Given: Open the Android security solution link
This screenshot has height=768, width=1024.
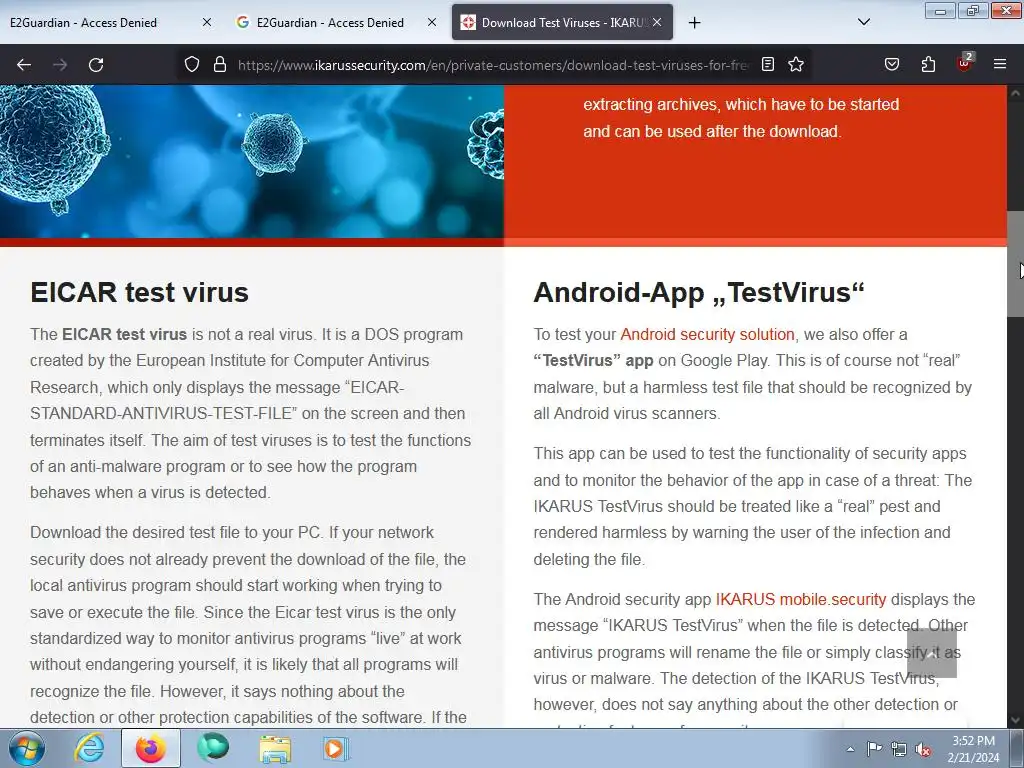Looking at the screenshot, I should (x=707, y=334).
